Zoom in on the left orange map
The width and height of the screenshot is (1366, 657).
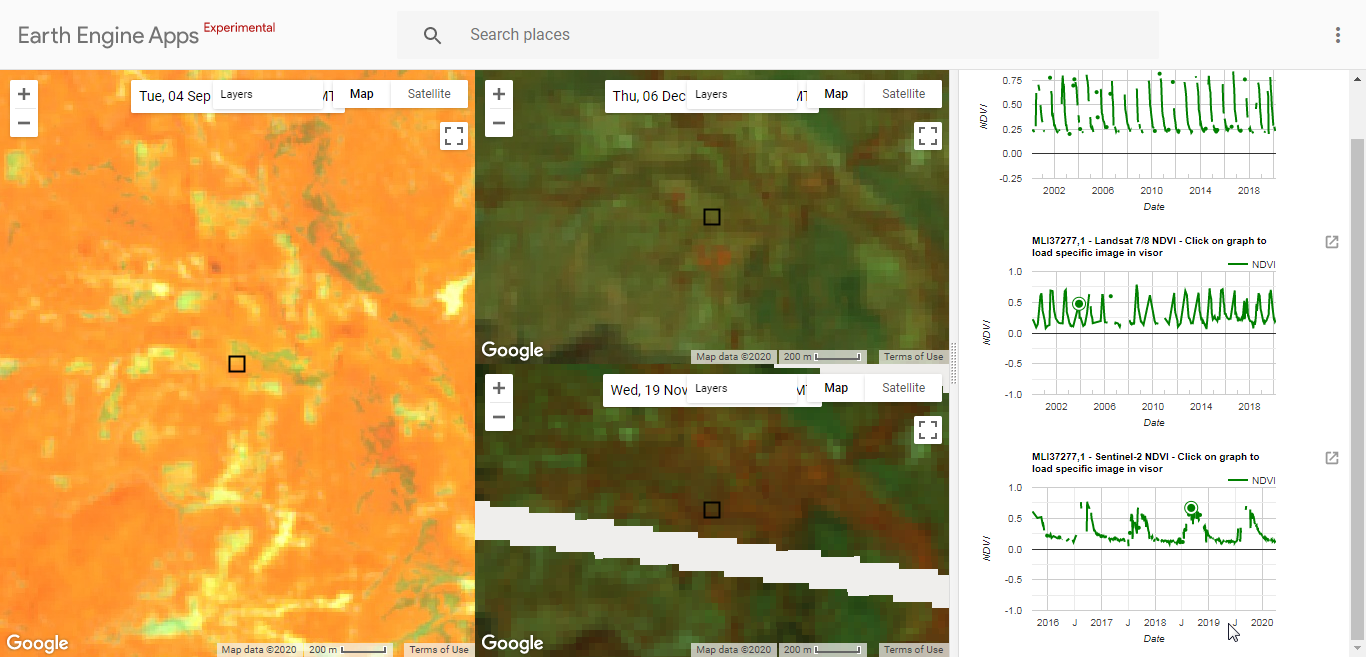click(x=24, y=95)
